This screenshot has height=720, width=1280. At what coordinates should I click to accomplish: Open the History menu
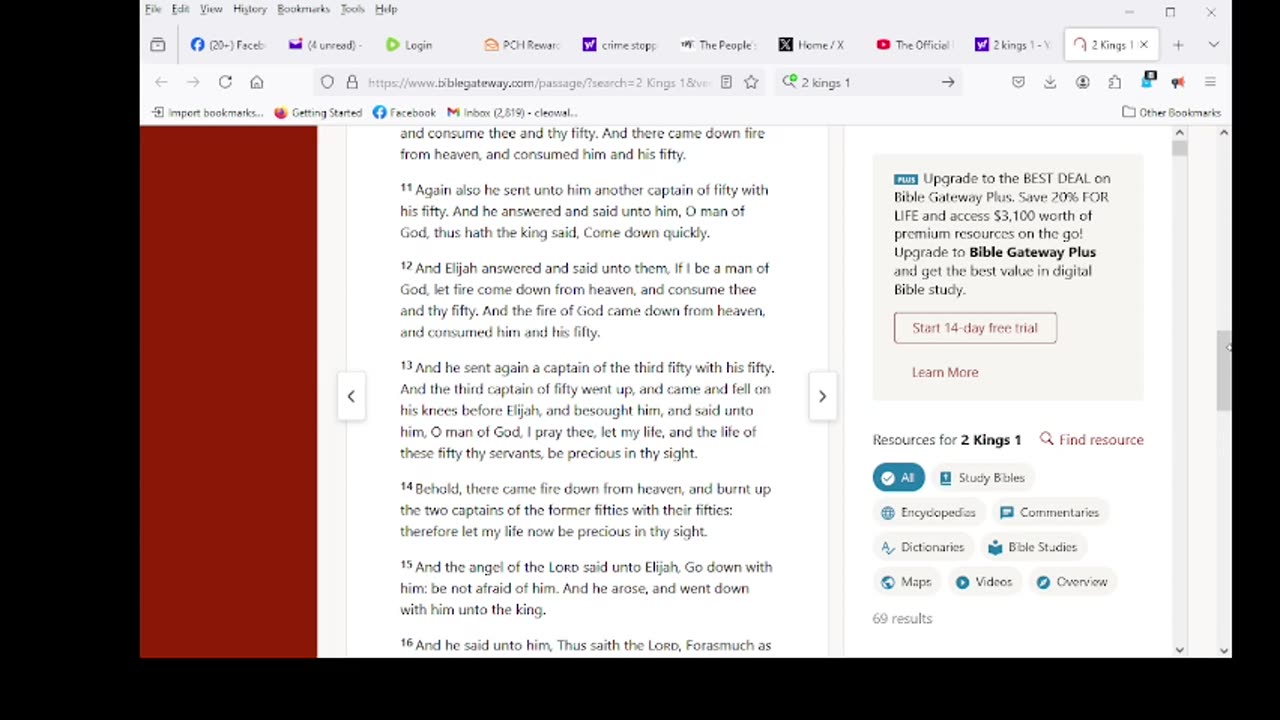click(250, 9)
